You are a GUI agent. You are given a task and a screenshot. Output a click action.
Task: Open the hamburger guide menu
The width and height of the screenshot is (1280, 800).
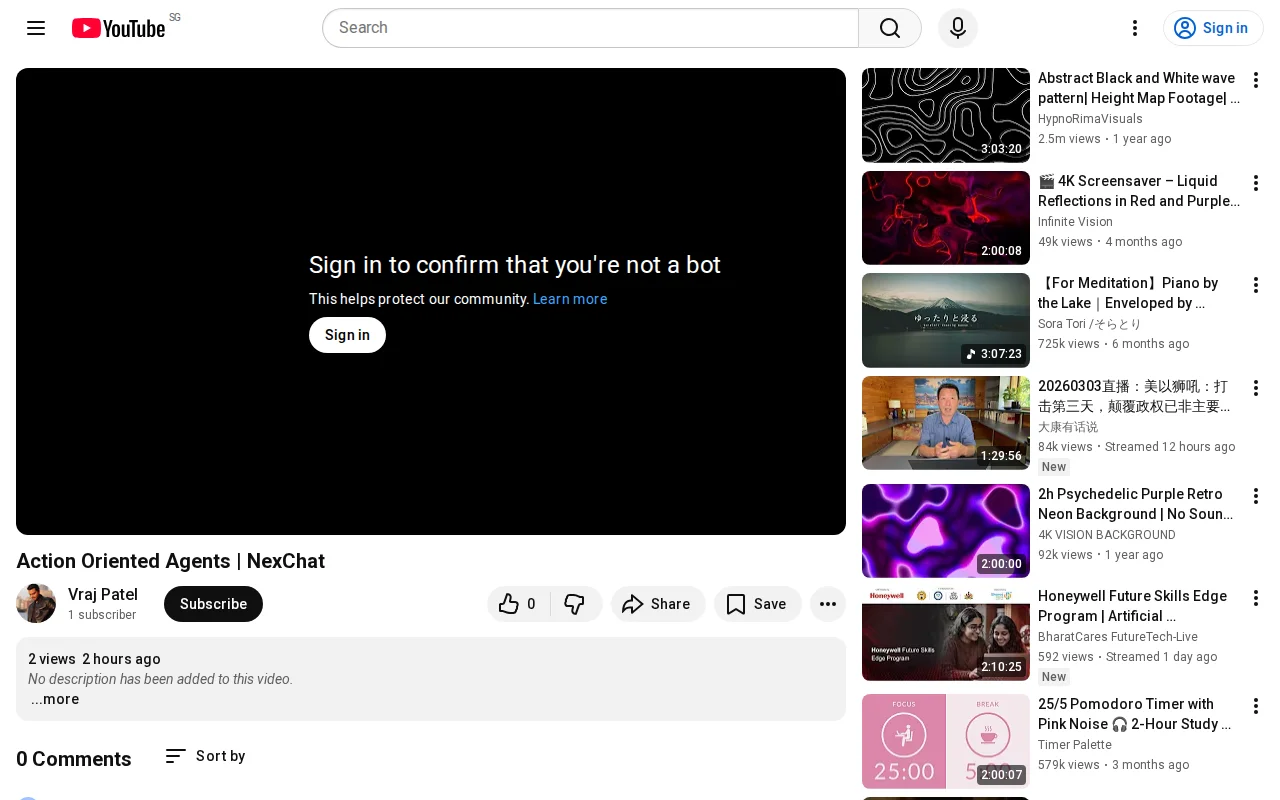(36, 28)
